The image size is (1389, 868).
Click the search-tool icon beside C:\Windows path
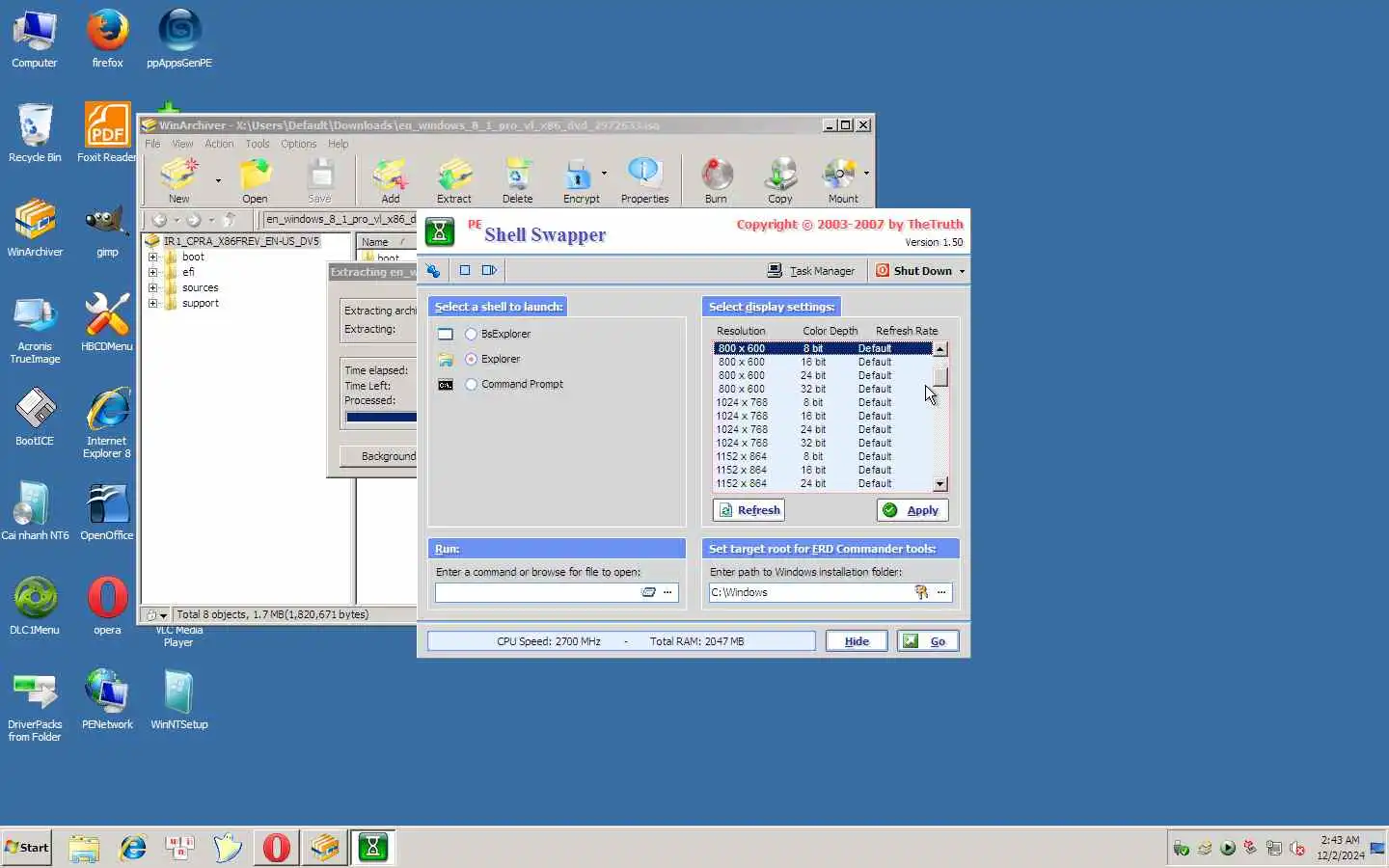click(x=921, y=592)
